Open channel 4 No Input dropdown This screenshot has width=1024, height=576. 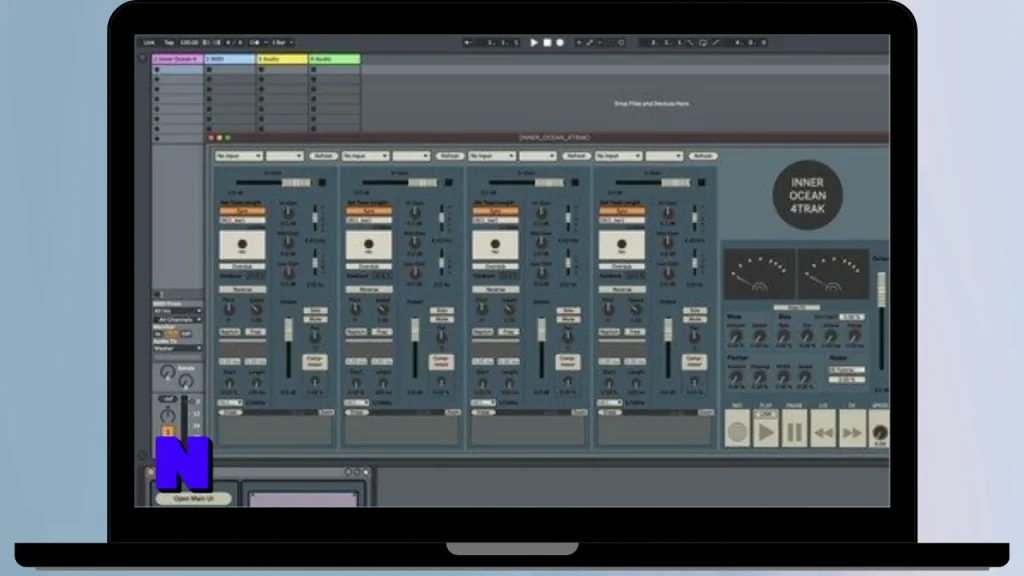point(618,156)
